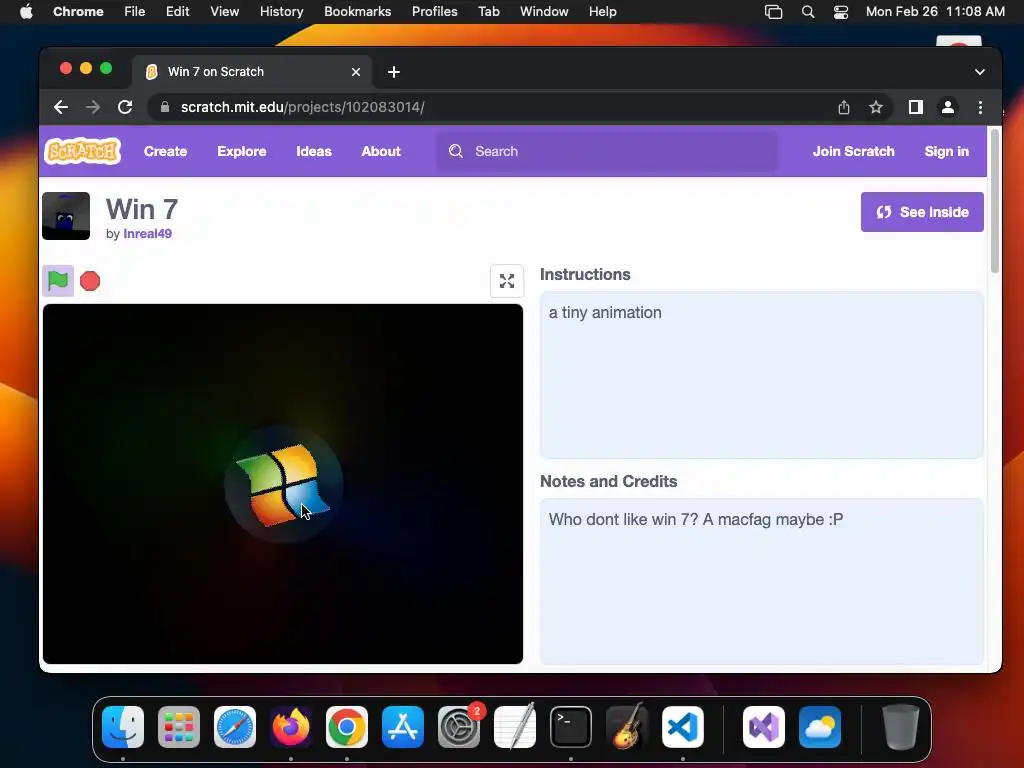Open the Create menu link
Image resolution: width=1024 pixels, height=768 pixels.
[165, 151]
